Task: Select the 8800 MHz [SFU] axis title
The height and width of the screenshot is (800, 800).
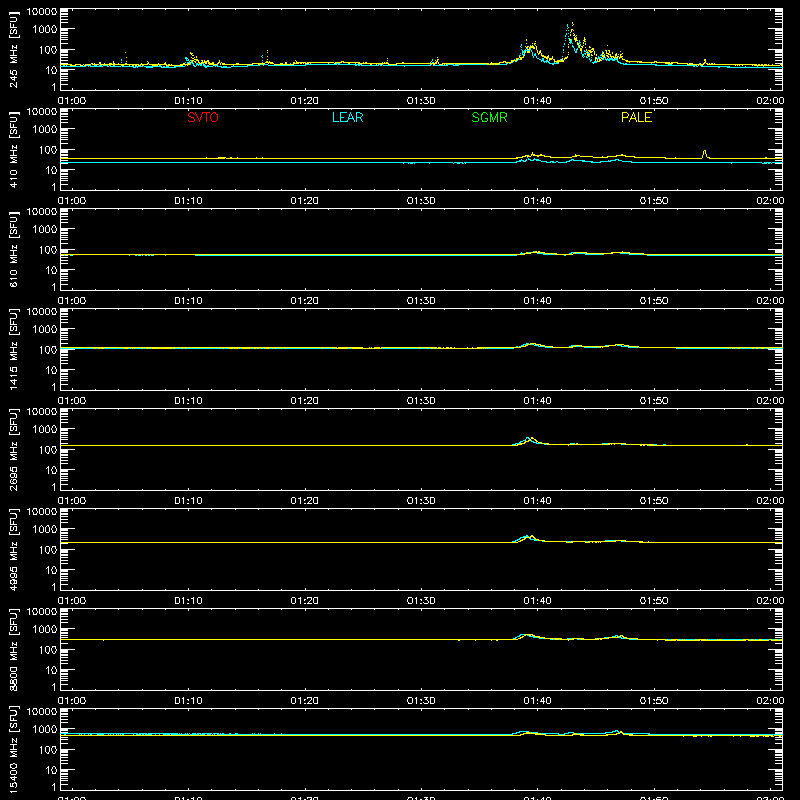Action: click(14, 649)
